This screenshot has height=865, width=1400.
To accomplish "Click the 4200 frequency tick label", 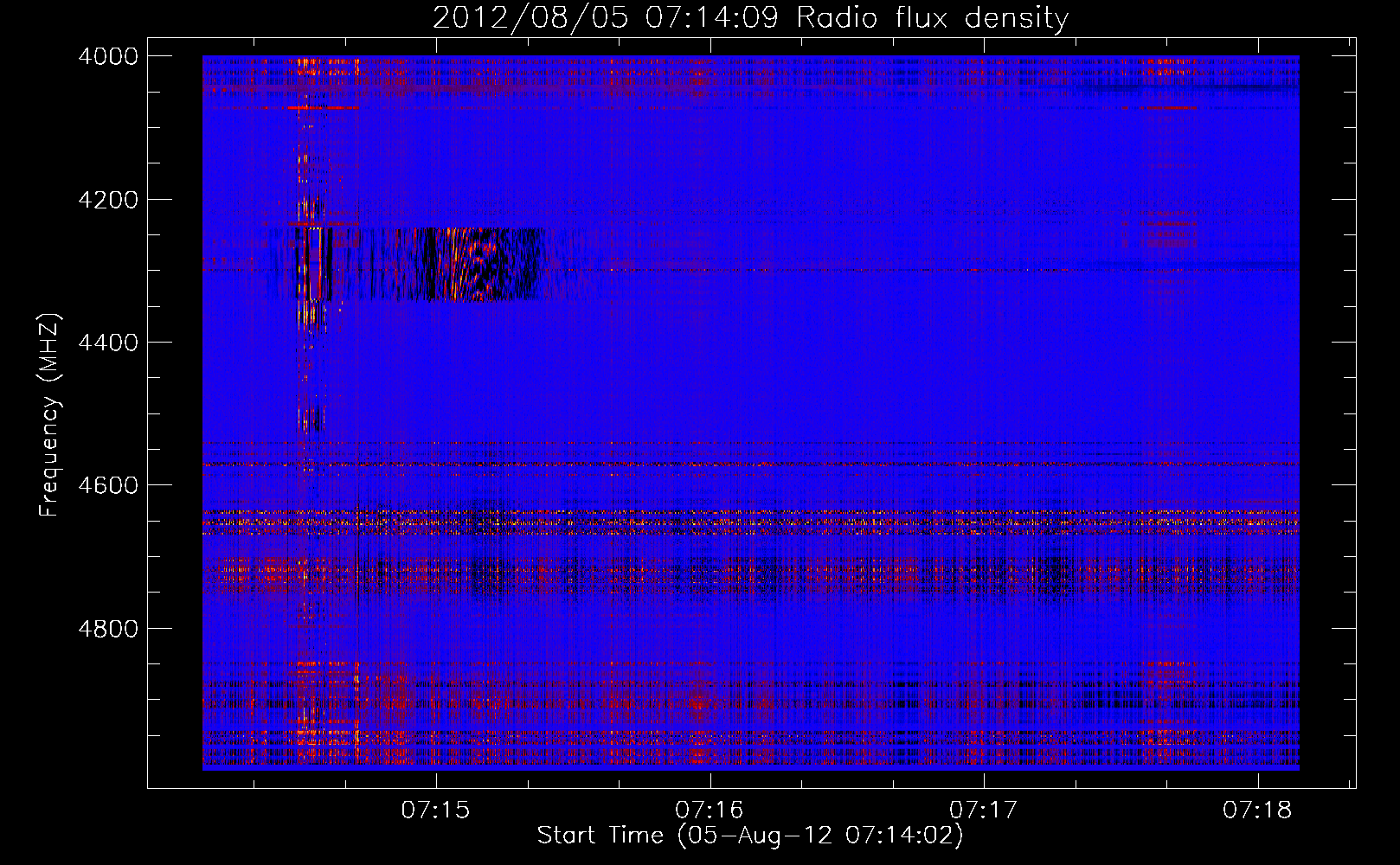I will (x=108, y=200).
